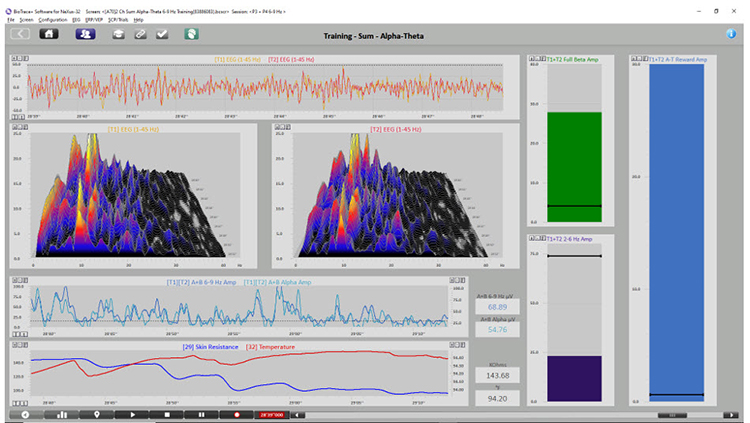
Task: Open the File menu
Action: [x=11, y=19]
